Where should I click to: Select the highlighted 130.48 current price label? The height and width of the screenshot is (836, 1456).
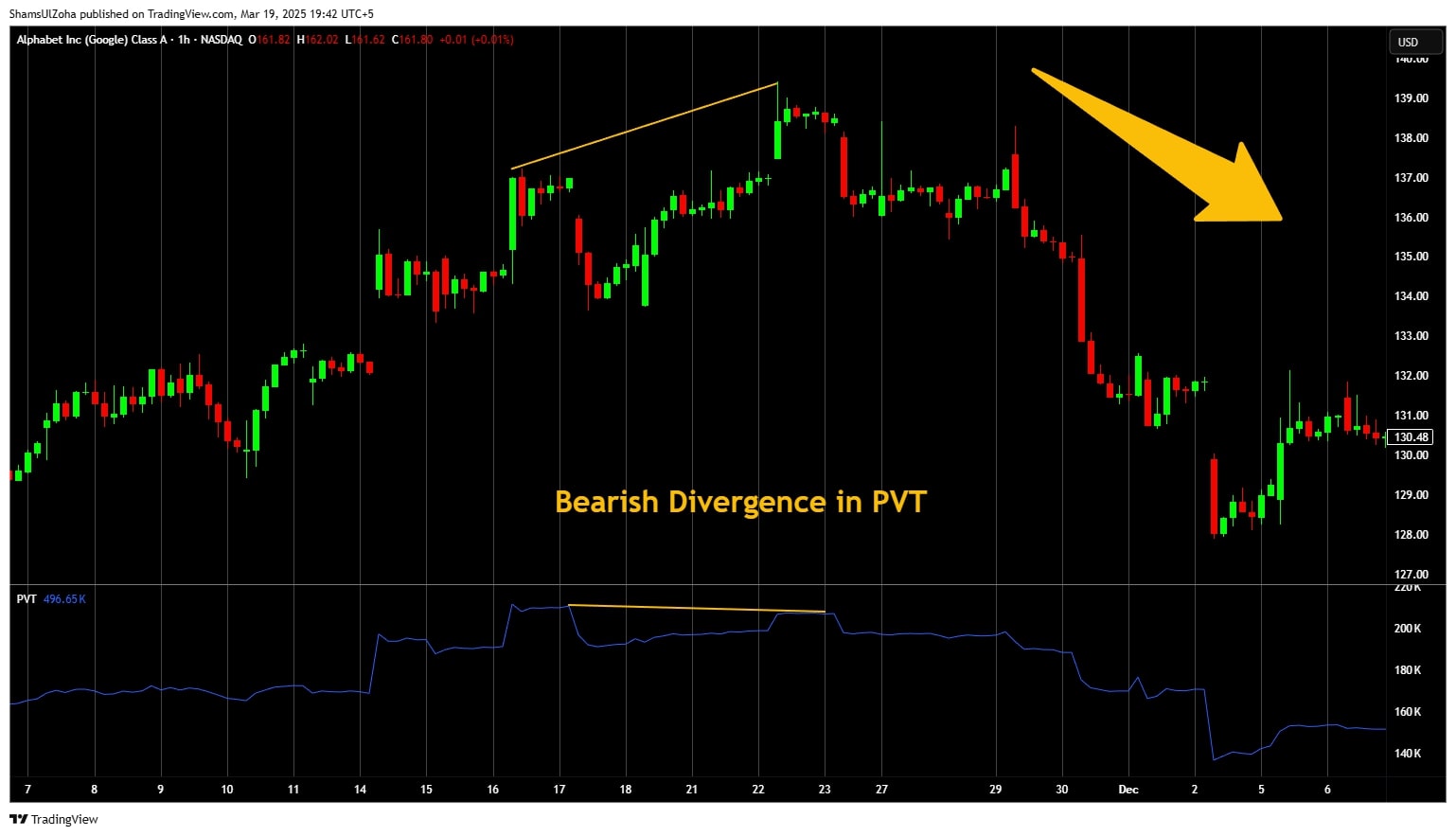coord(1410,437)
